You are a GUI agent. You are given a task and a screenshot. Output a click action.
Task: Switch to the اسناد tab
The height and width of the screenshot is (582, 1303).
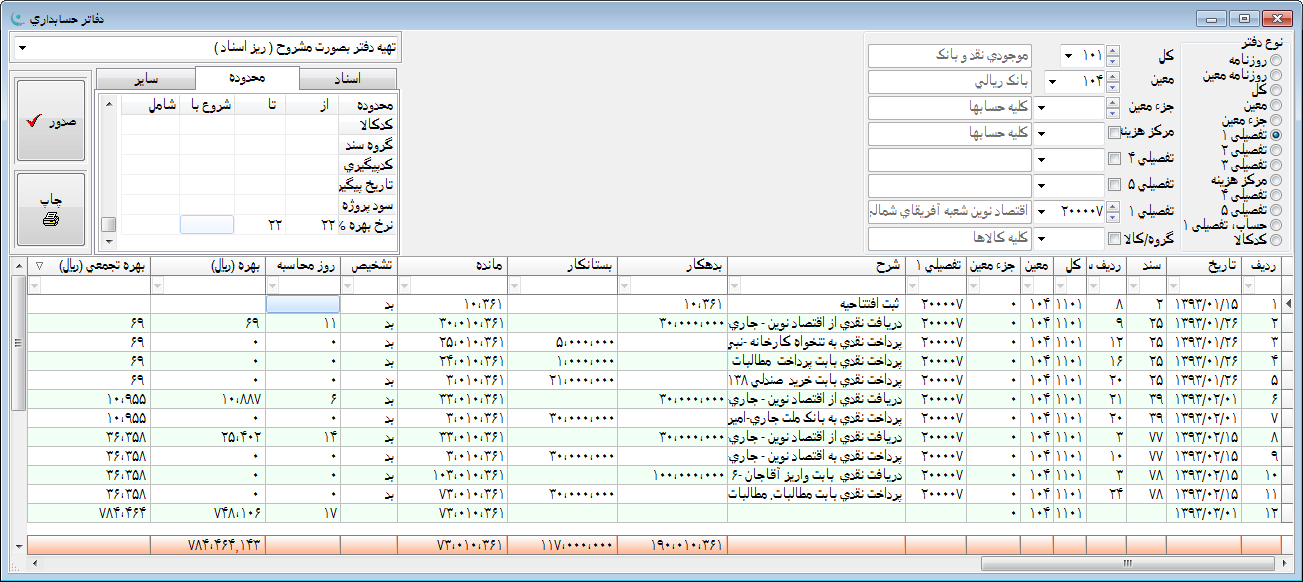pyautogui.click(x=347, y=78)
